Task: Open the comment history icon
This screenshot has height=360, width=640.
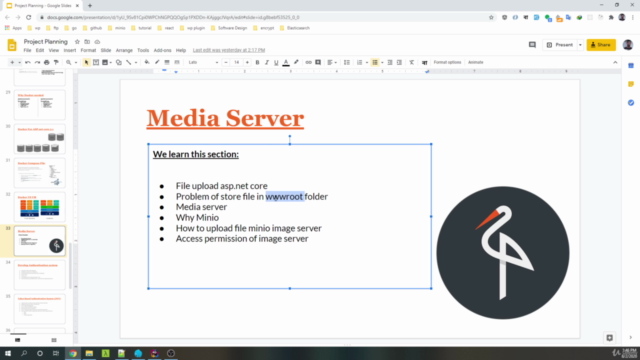Action: coord(532,45)
